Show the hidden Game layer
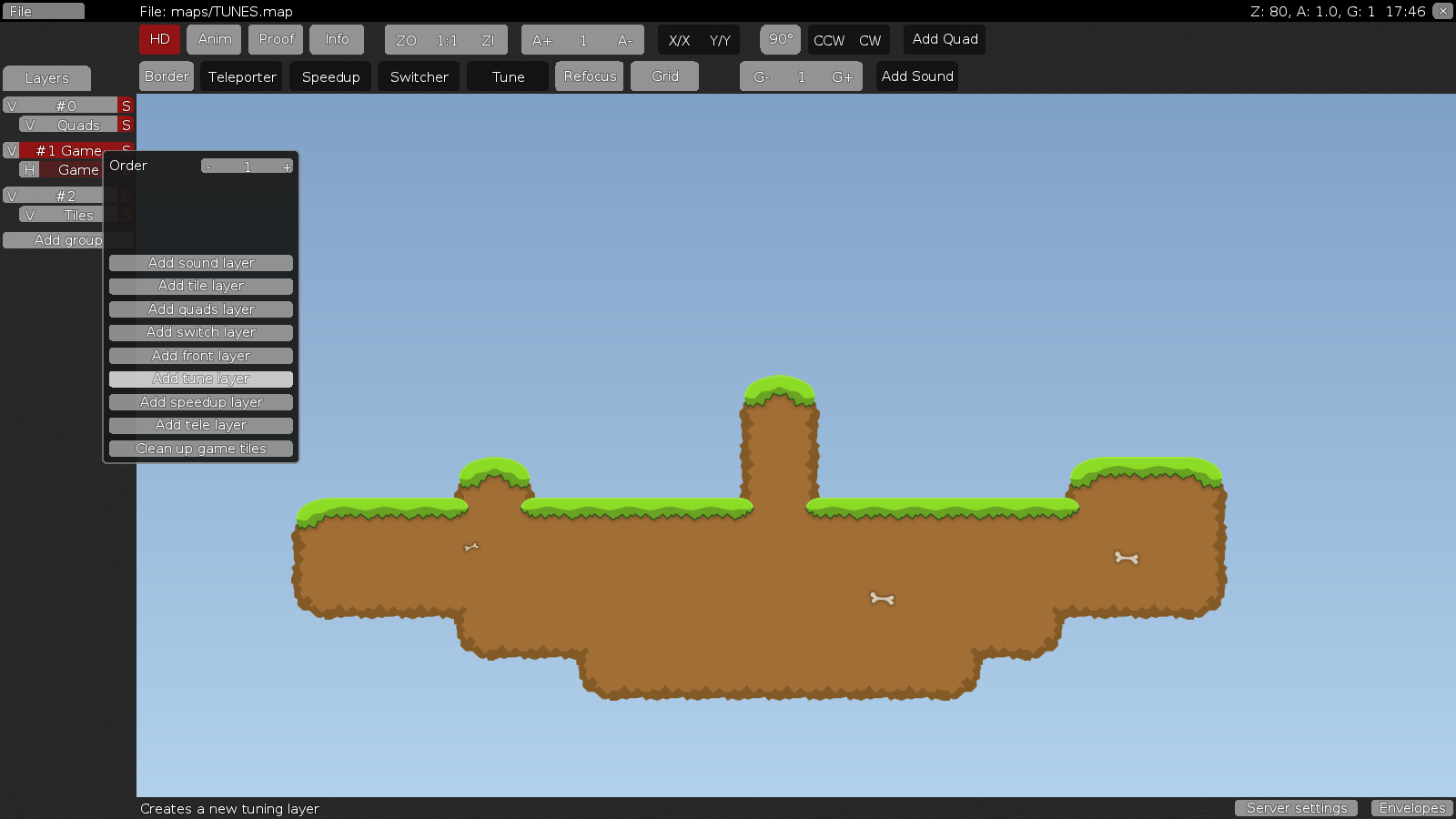The height and width of the screenshot is (819, 1456). pyautogui.click(x=29, y=170)
